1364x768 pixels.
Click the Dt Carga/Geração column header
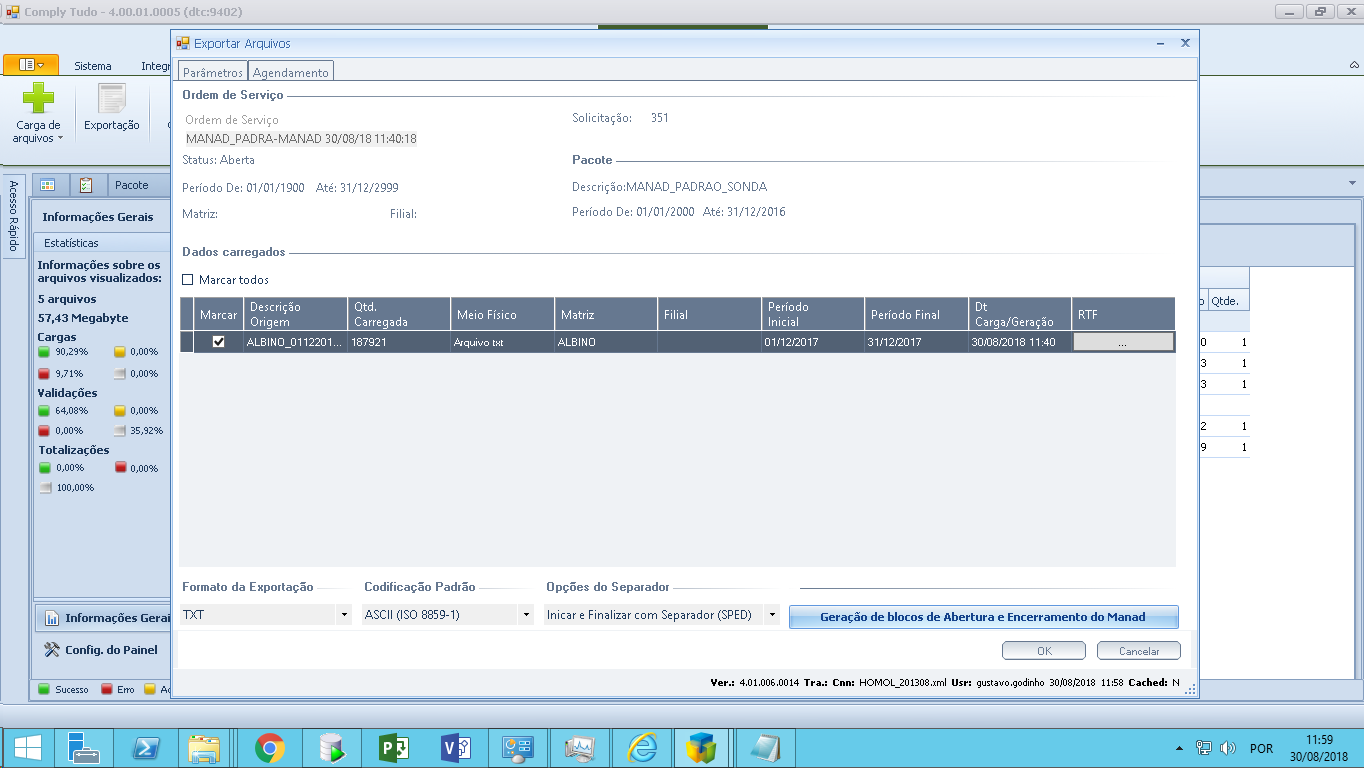[1019, 314]
